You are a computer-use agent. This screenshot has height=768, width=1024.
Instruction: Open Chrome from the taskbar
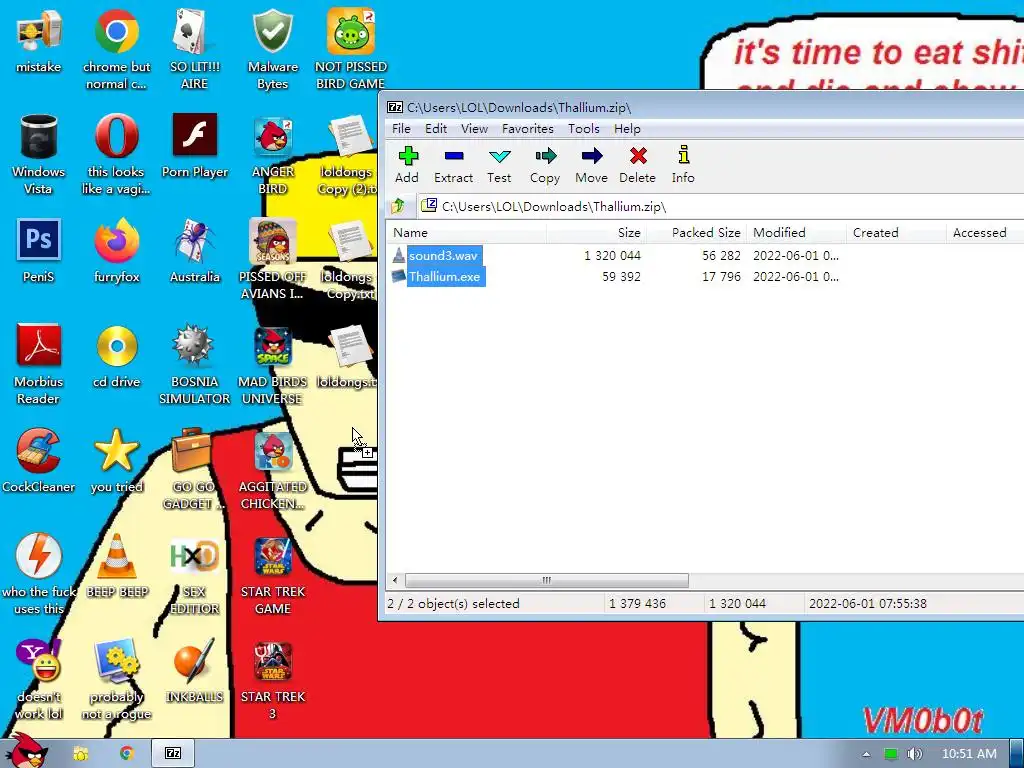pyautogui.click(x=126, y=754)
